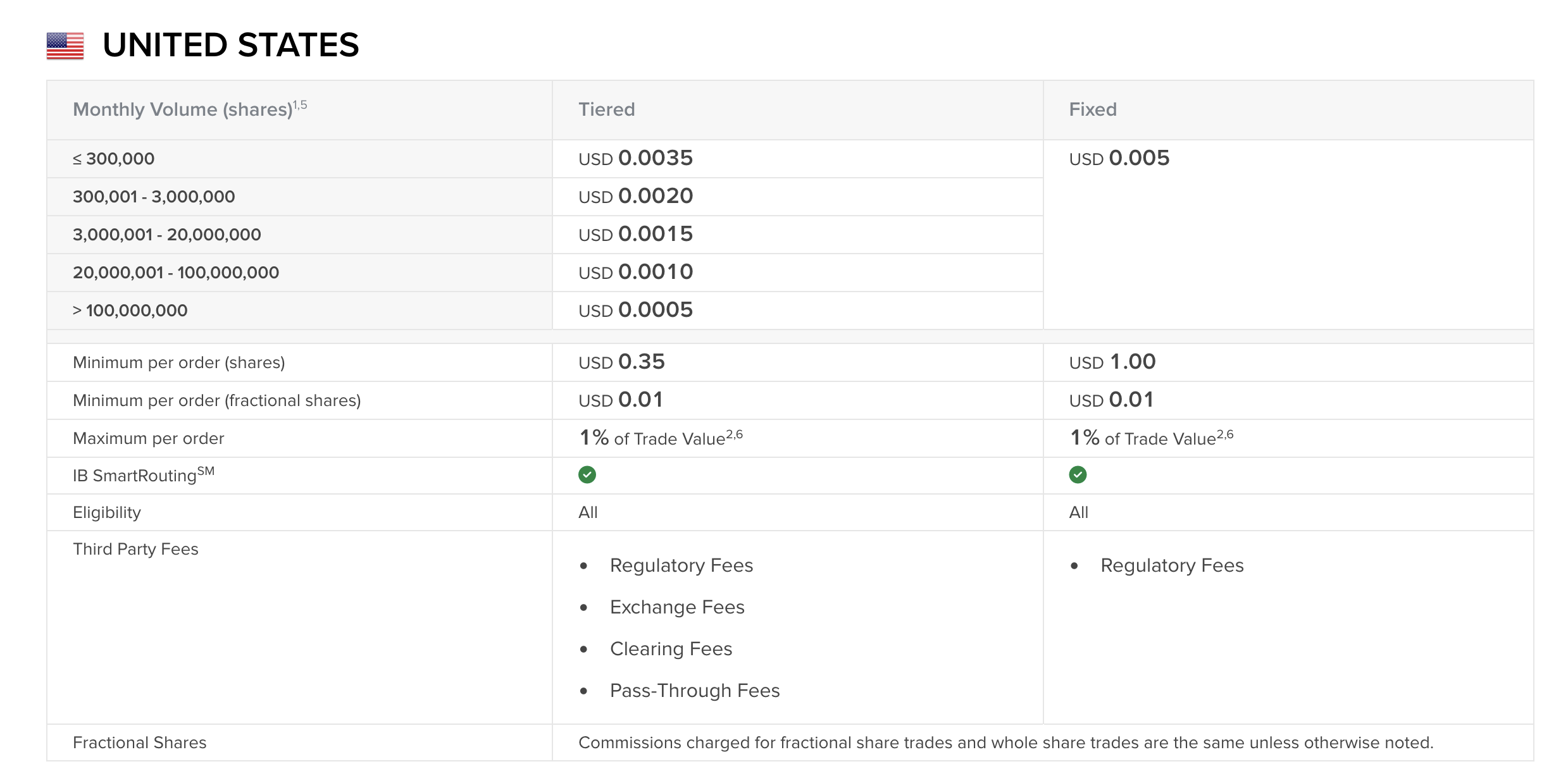The width and height of the screenshot is (1568, 764).
Task: Click the Tiered column header
Action: click(606, 109)
